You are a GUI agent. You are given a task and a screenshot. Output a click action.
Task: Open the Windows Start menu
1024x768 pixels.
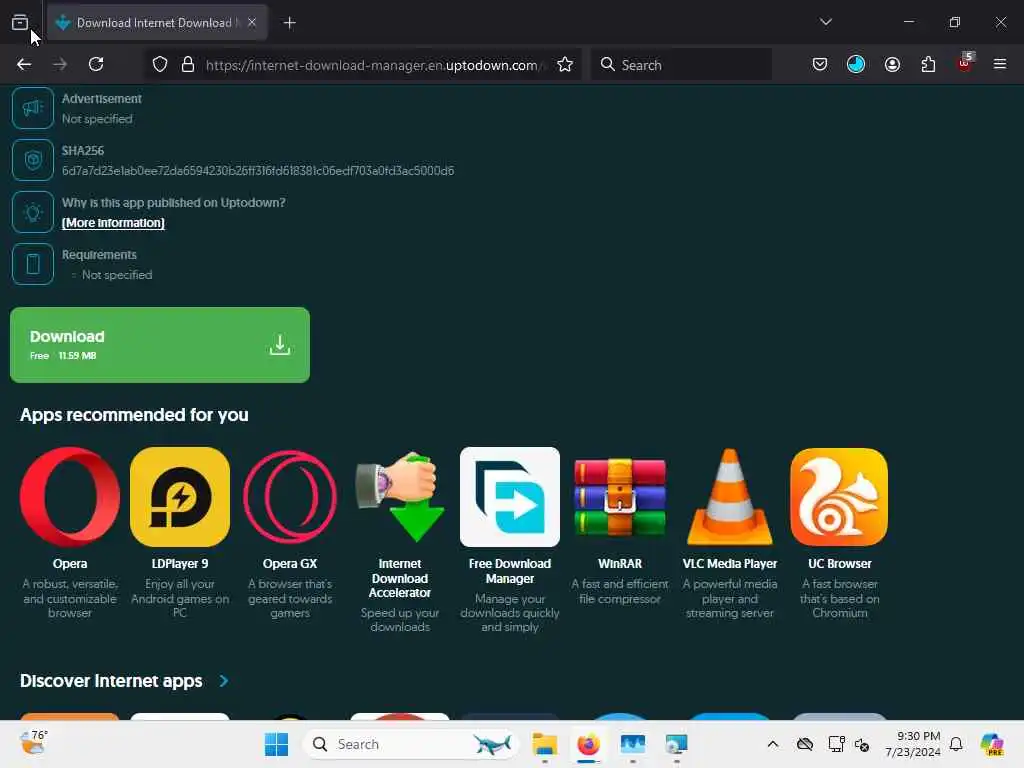point(276,744)
